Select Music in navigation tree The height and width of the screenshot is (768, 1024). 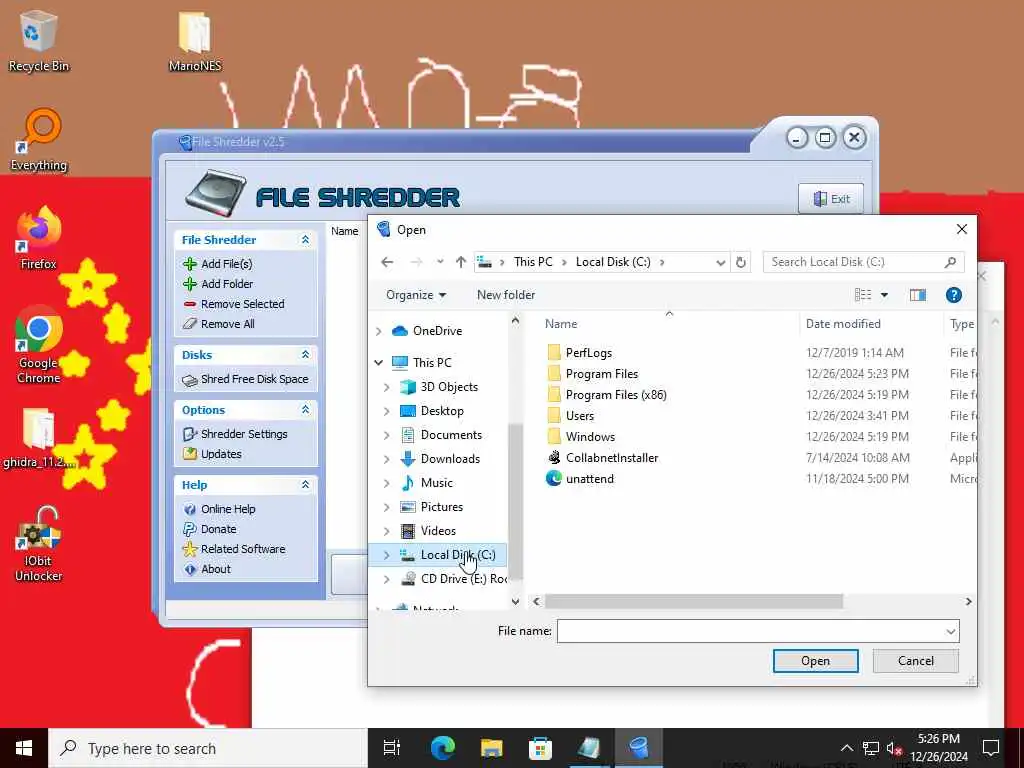click(x=436, y=483)
